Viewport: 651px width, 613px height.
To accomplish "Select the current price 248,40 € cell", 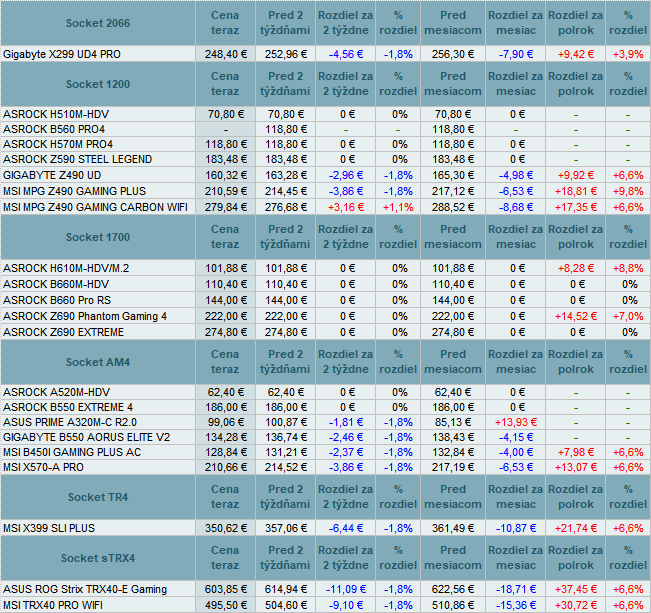I will 225,54.
